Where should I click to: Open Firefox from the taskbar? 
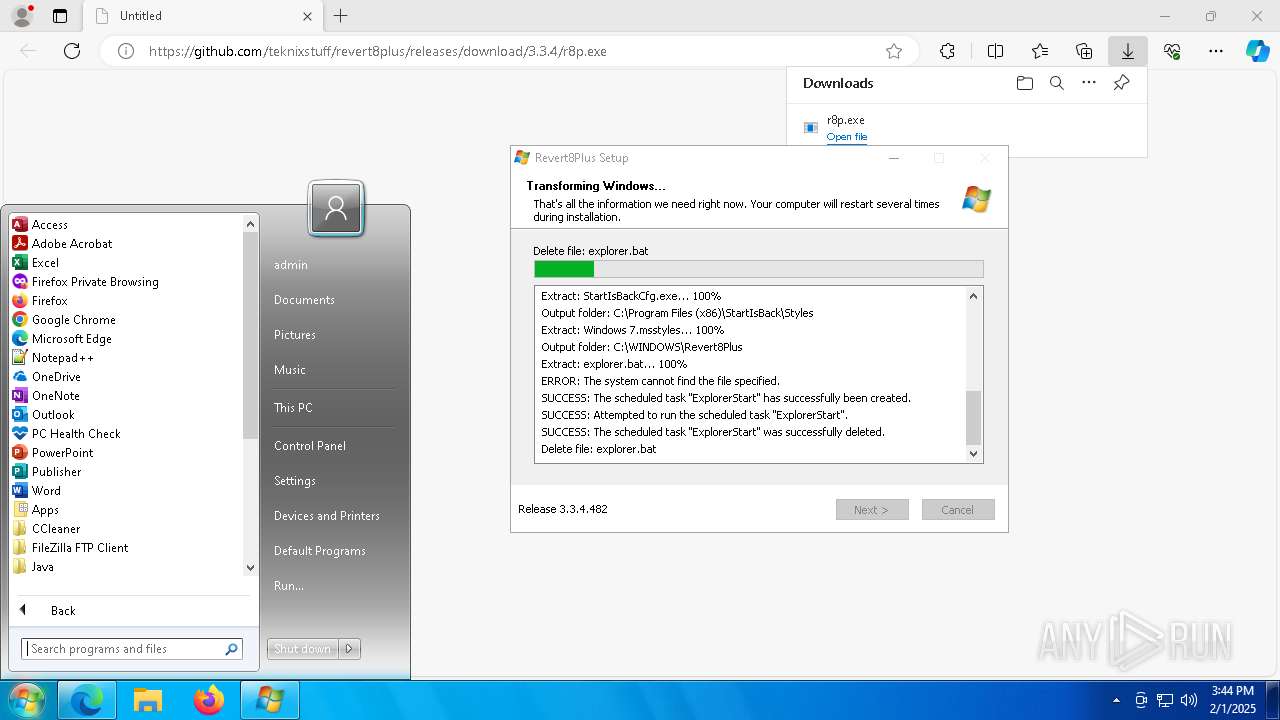[x=209, y=701]
